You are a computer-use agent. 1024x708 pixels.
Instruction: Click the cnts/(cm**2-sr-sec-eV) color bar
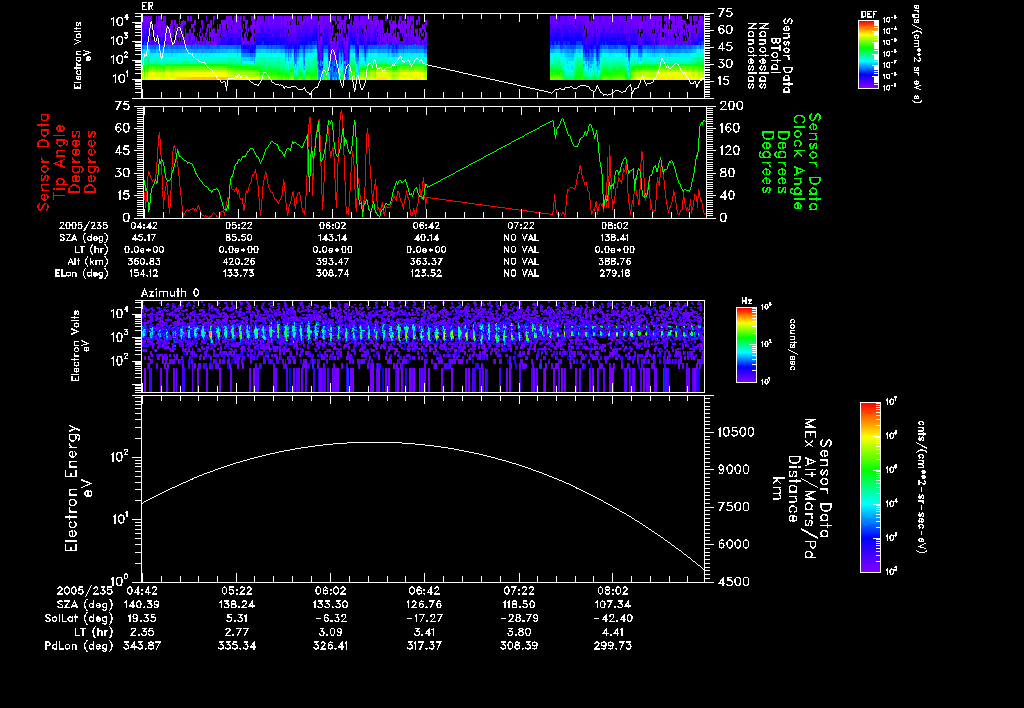(x=871, y=487)
